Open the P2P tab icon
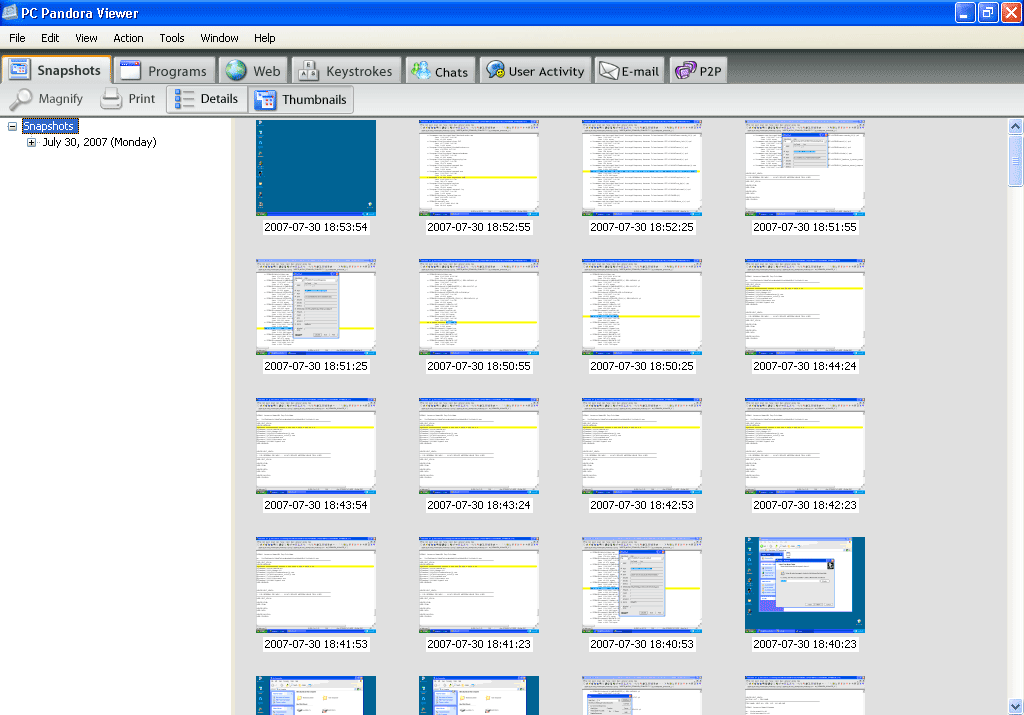1024x715 pixels. point(685,71)
